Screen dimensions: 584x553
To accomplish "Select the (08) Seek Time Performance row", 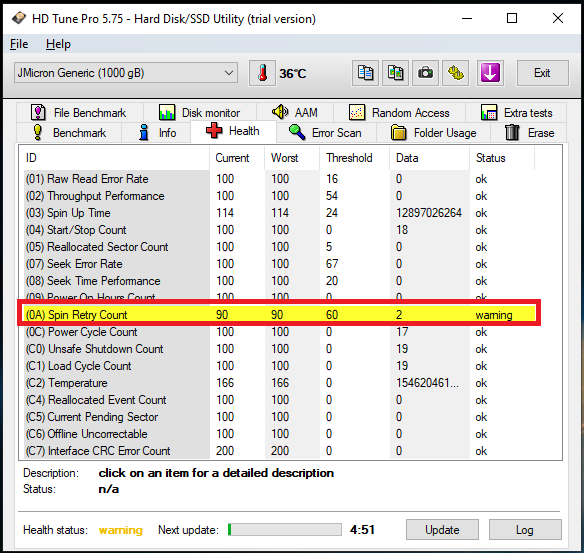I will 279,281.
